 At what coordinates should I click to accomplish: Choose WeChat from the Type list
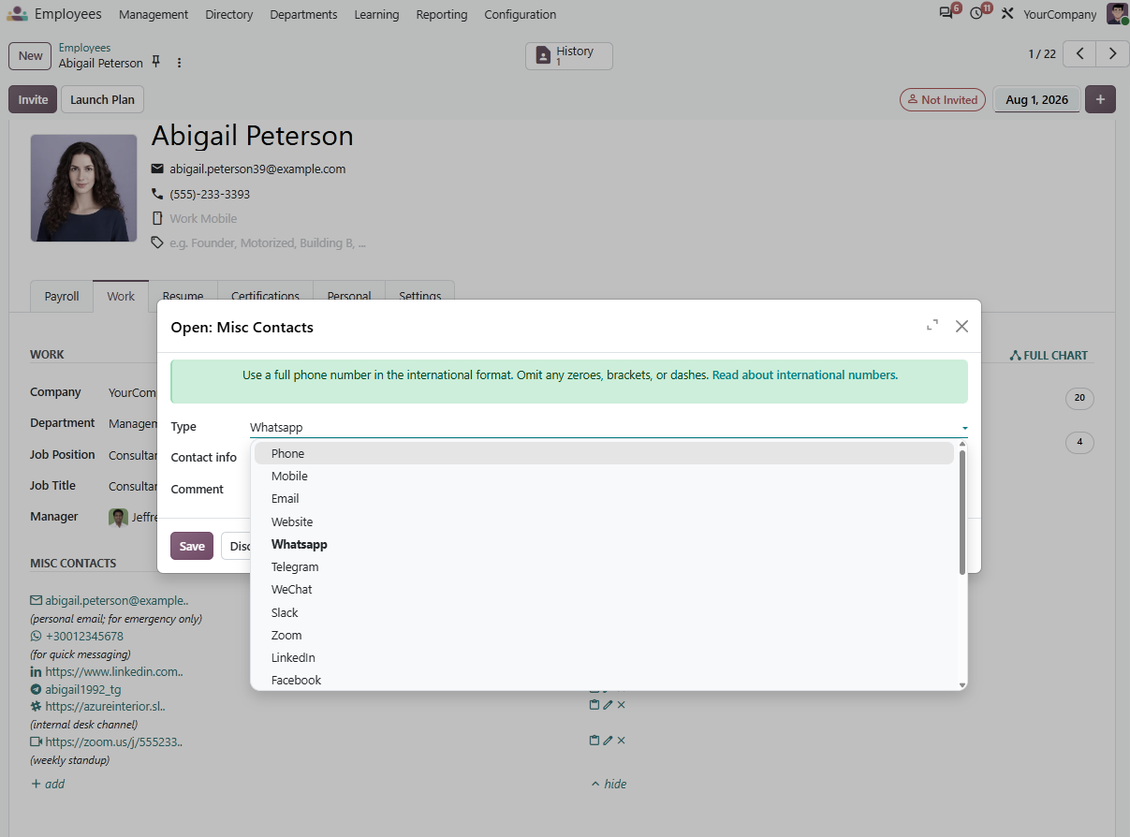point(604,590)
